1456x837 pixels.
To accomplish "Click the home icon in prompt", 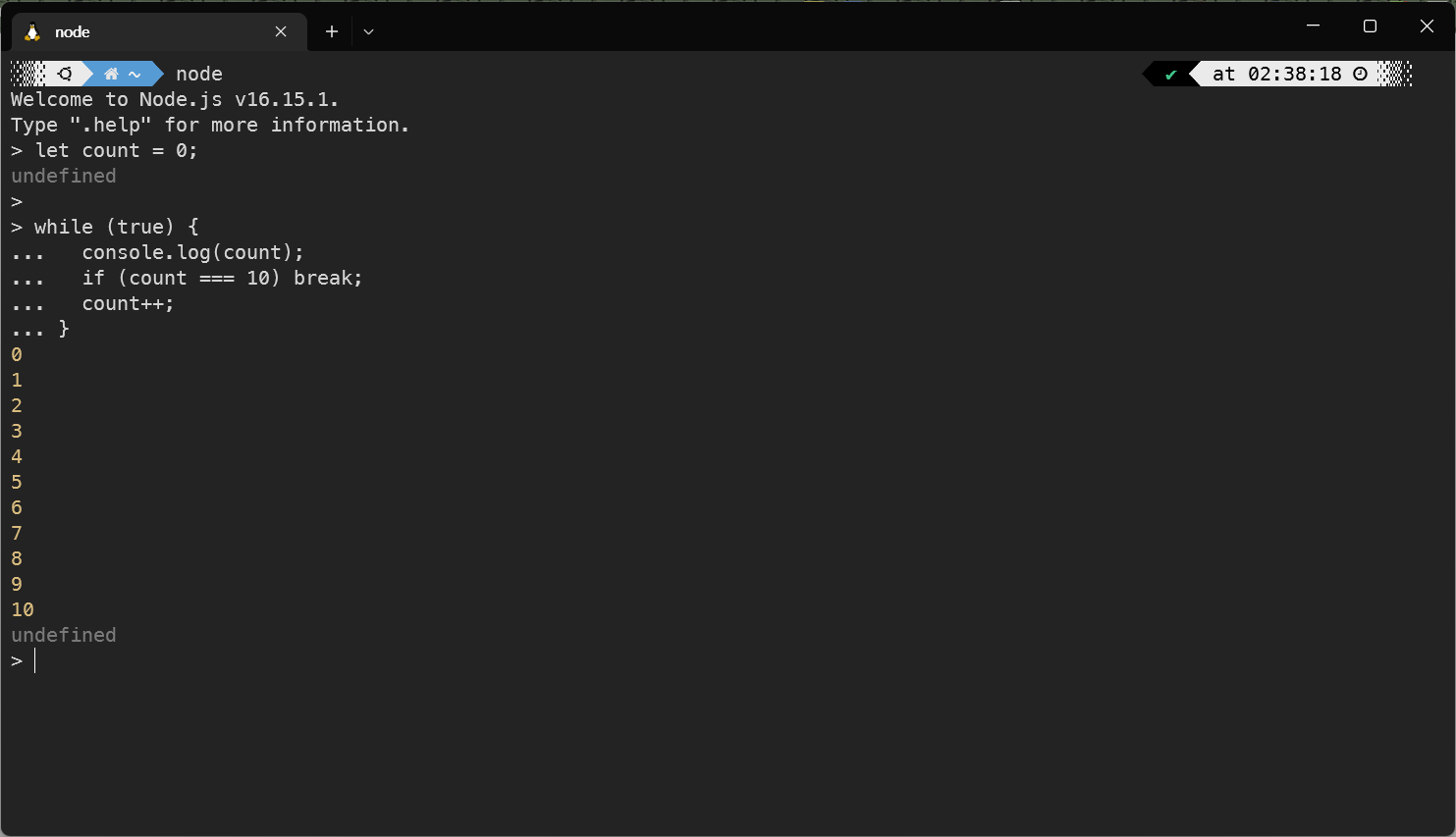I will pyautogui.click(x=111, y=74).
